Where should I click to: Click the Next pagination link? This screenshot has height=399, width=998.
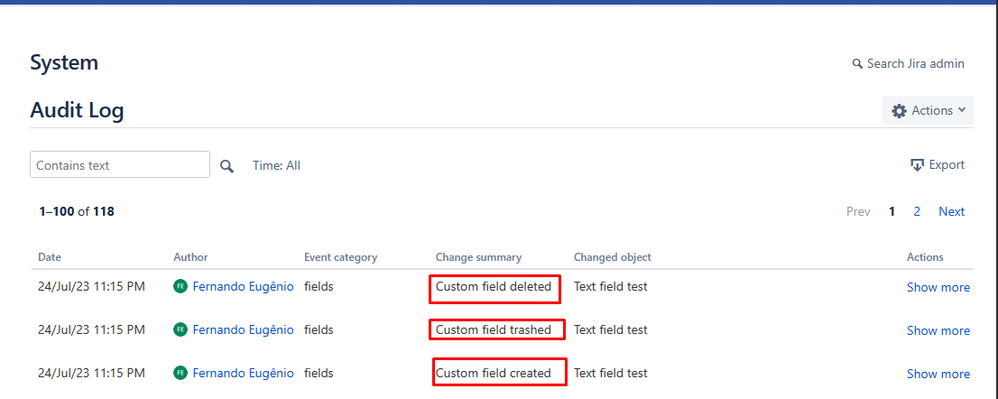coord(952,211)
